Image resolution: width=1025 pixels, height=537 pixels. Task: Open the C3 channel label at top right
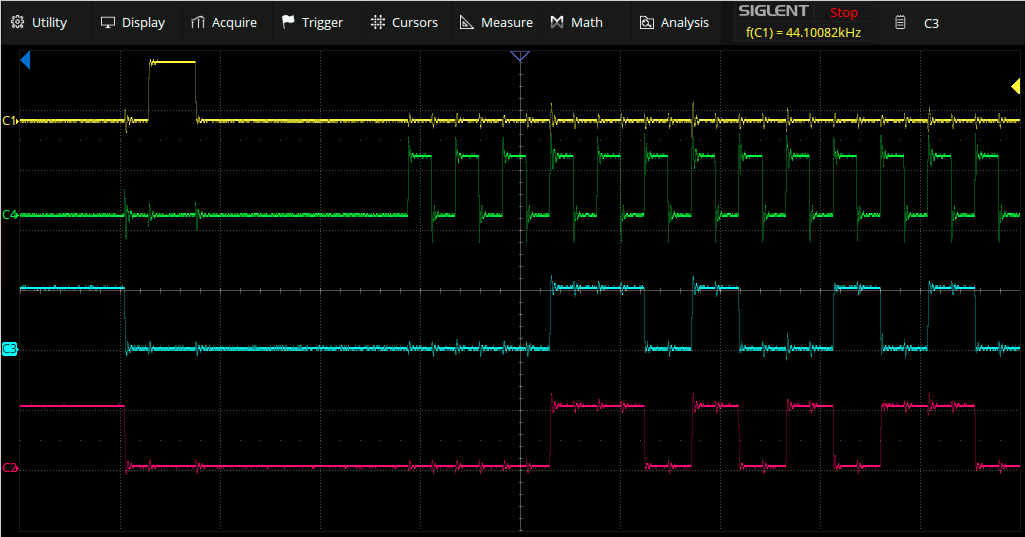pos(931,22)
